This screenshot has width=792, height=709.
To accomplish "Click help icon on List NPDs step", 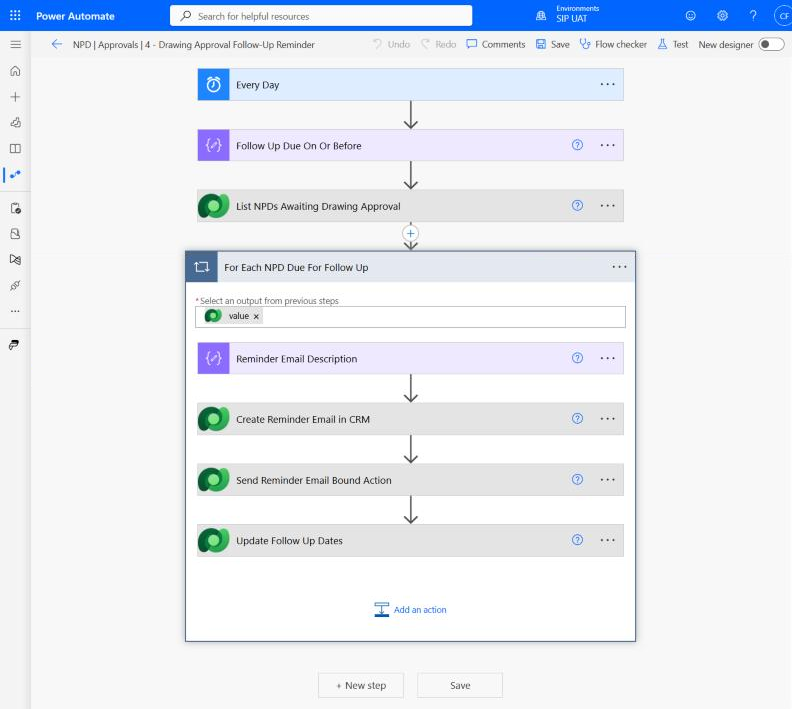I will pos(577,206).
